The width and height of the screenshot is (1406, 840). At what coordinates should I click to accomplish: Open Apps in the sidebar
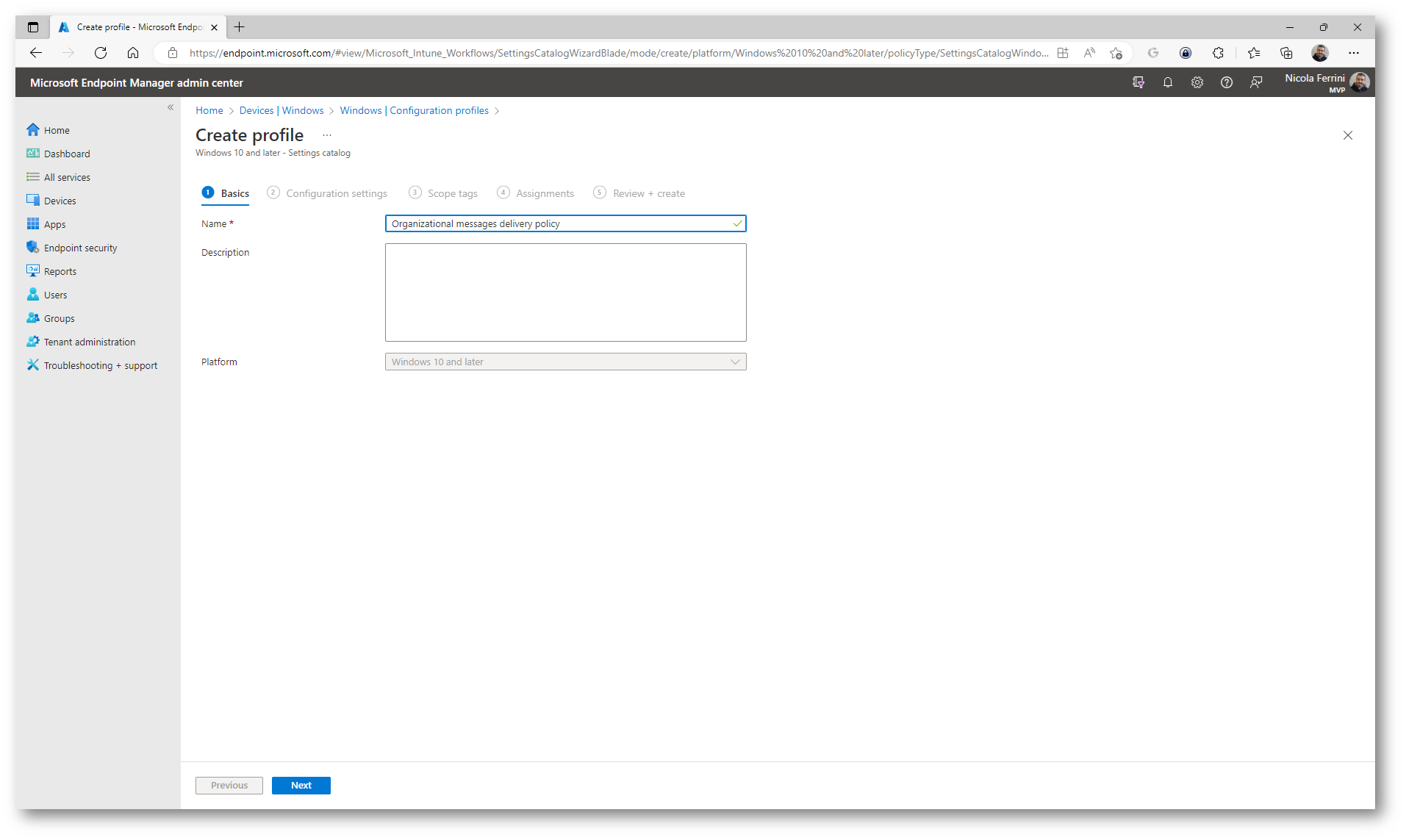[46, 224]
